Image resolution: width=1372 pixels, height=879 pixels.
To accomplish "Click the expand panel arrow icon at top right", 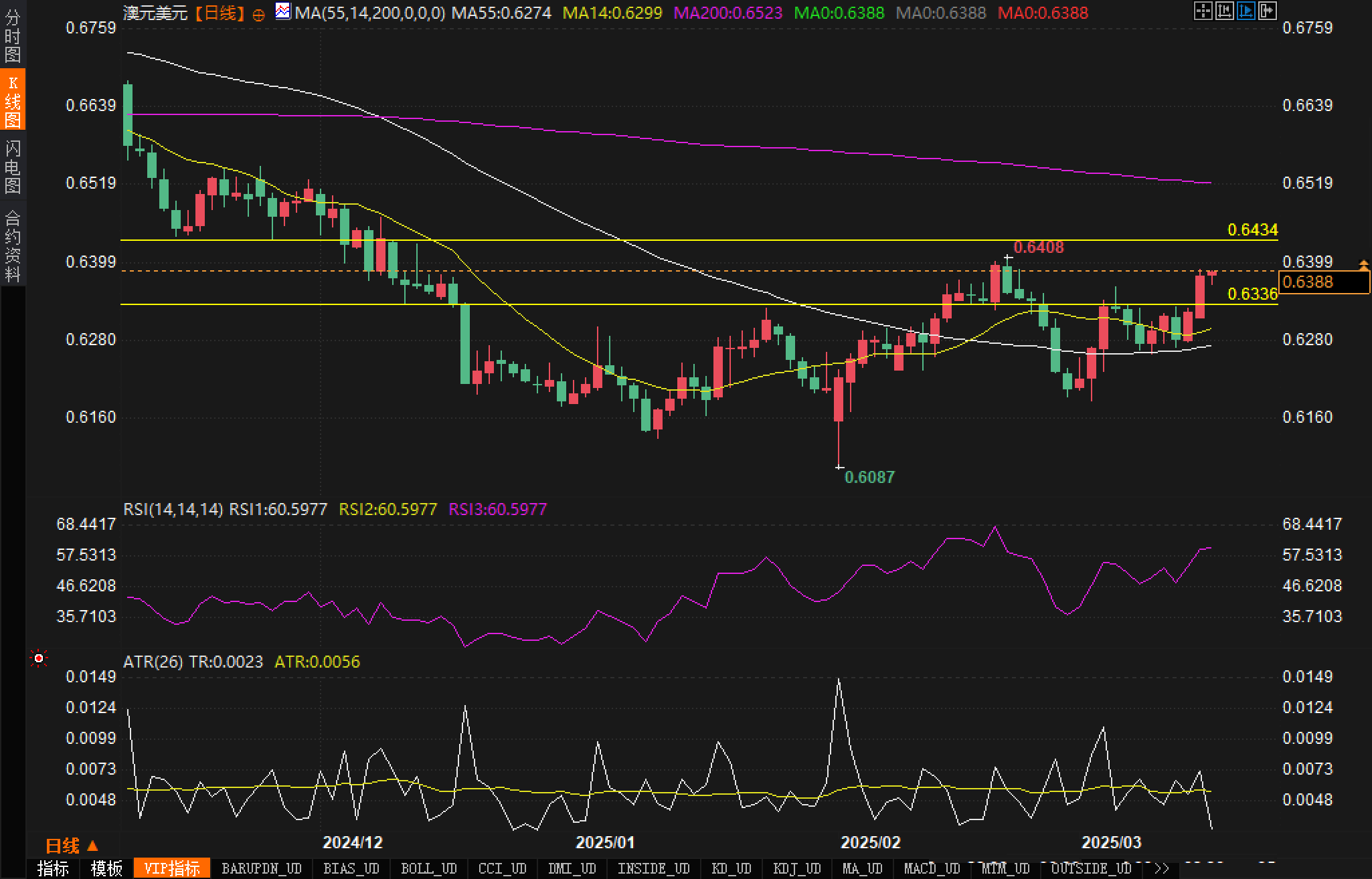I will coord(1267,11).
